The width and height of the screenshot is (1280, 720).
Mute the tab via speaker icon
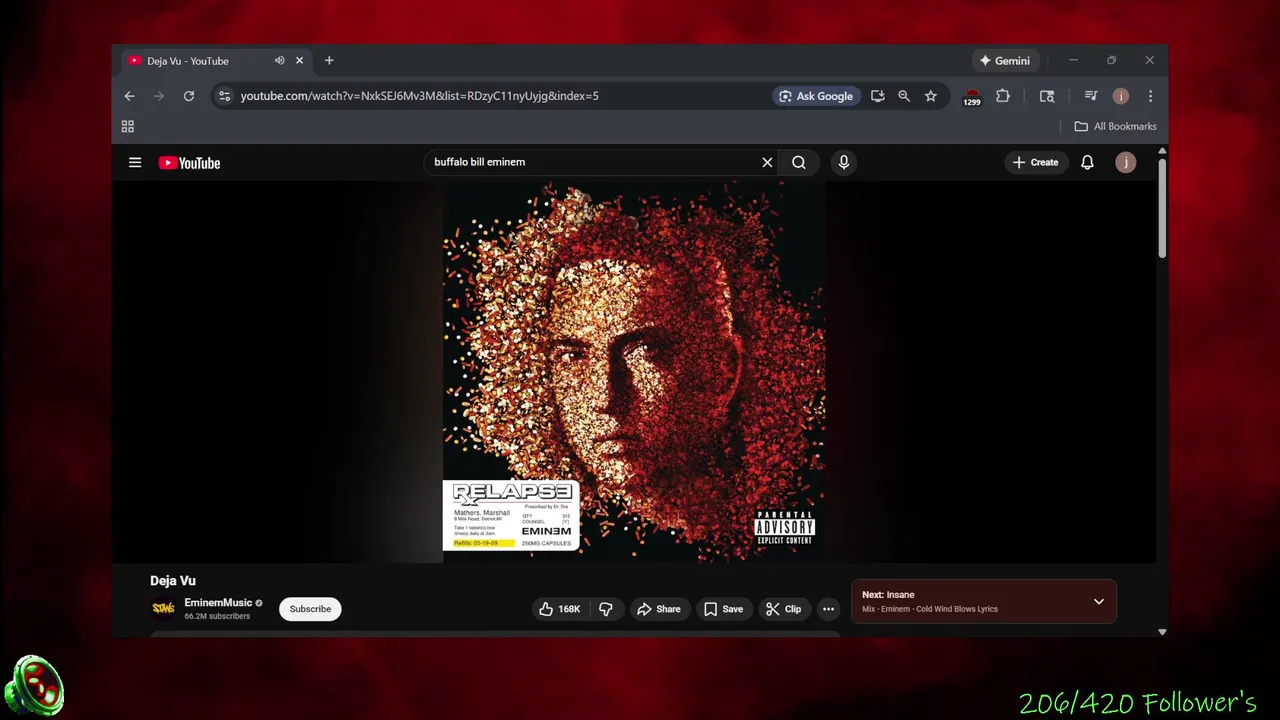279,61
